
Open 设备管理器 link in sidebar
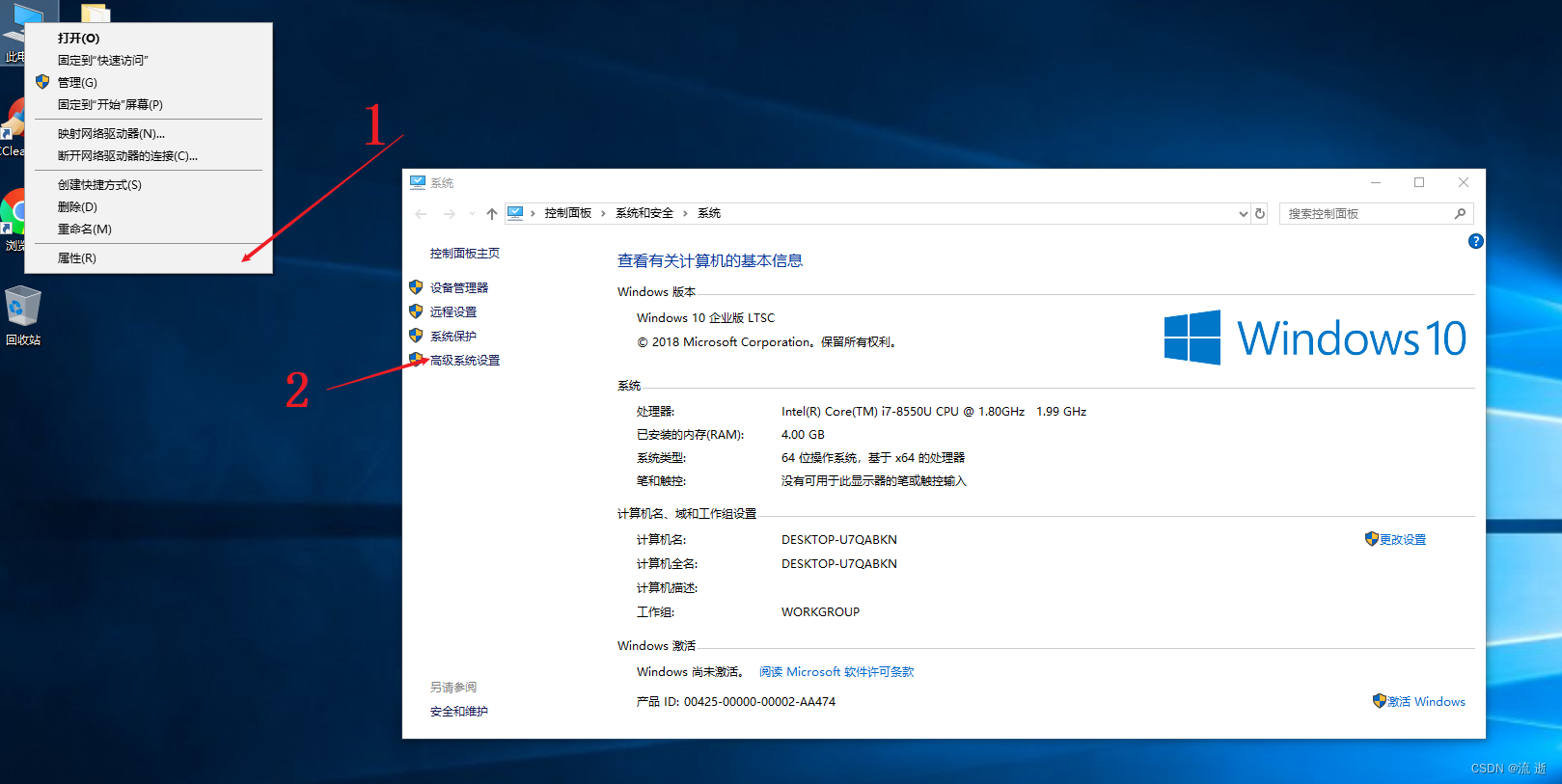[459, 288]
